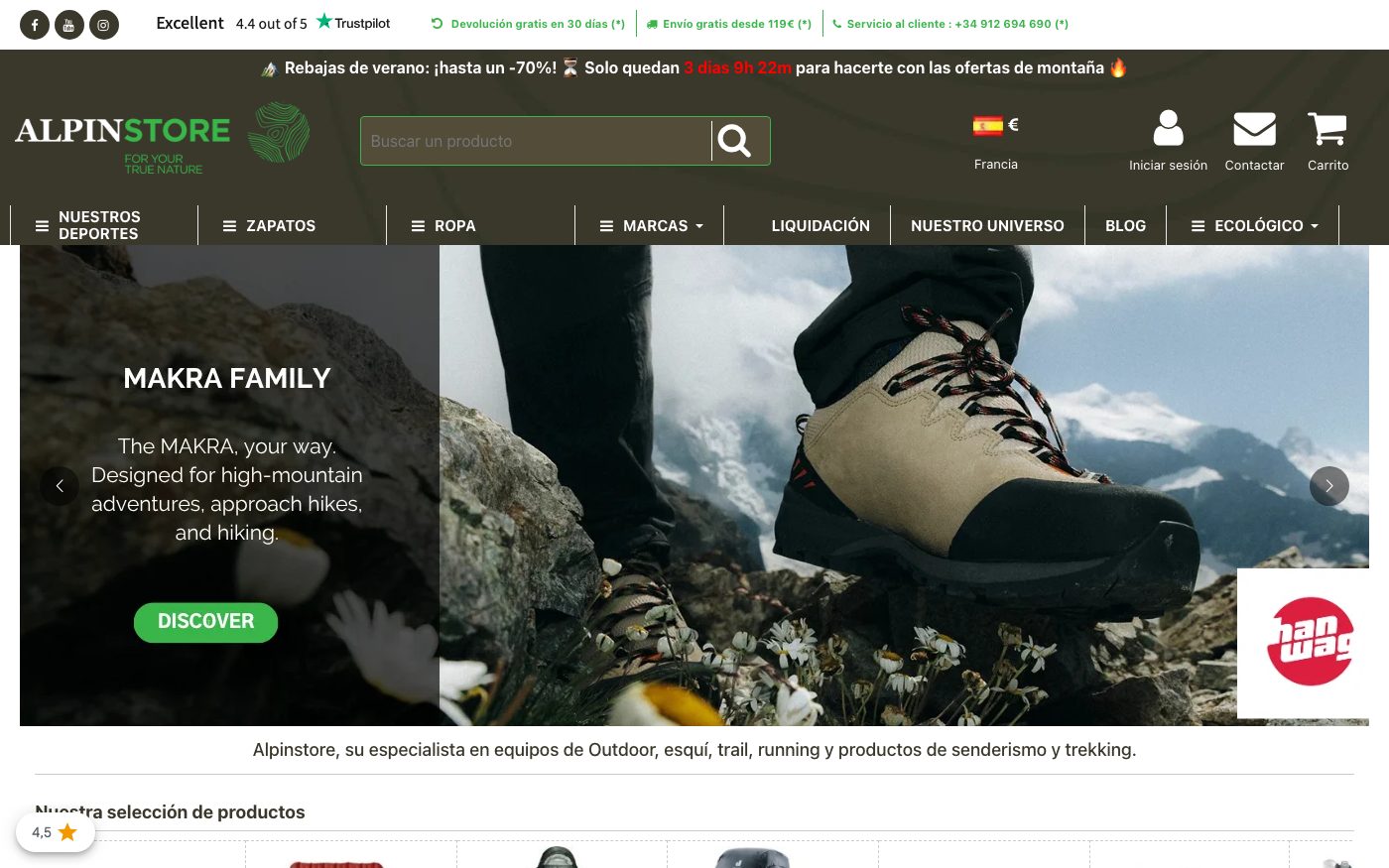Go to Nuestro Universo
The height and width of the screenshot is (868, 1389).
pyautogui.click(x=987, y=225)
